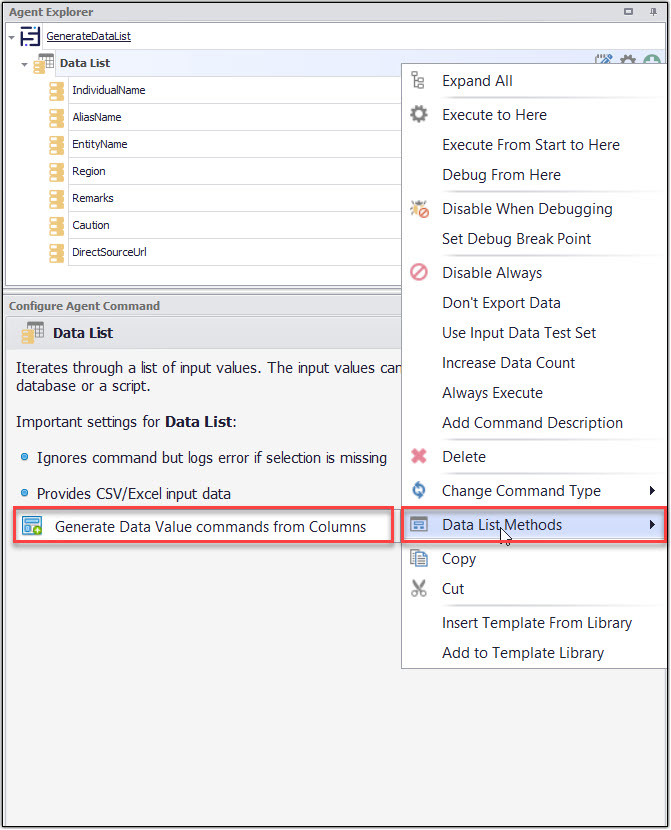Open the GenerateDataList agent link
The height and width of the screenshot is (830, 671).
click(88, 36)
